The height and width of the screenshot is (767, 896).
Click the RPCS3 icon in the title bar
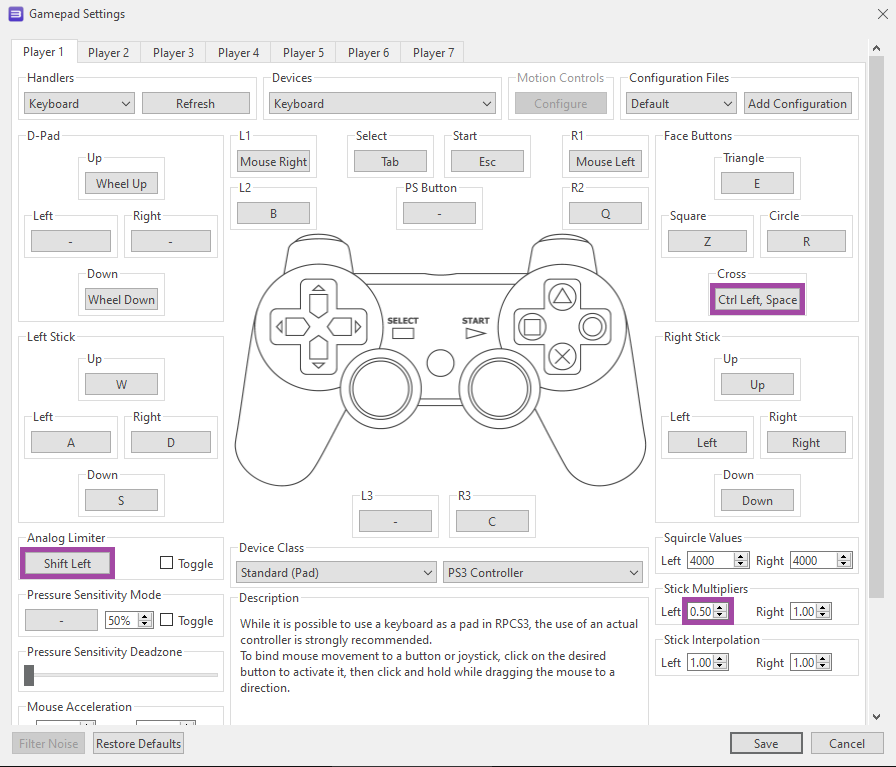15,14
